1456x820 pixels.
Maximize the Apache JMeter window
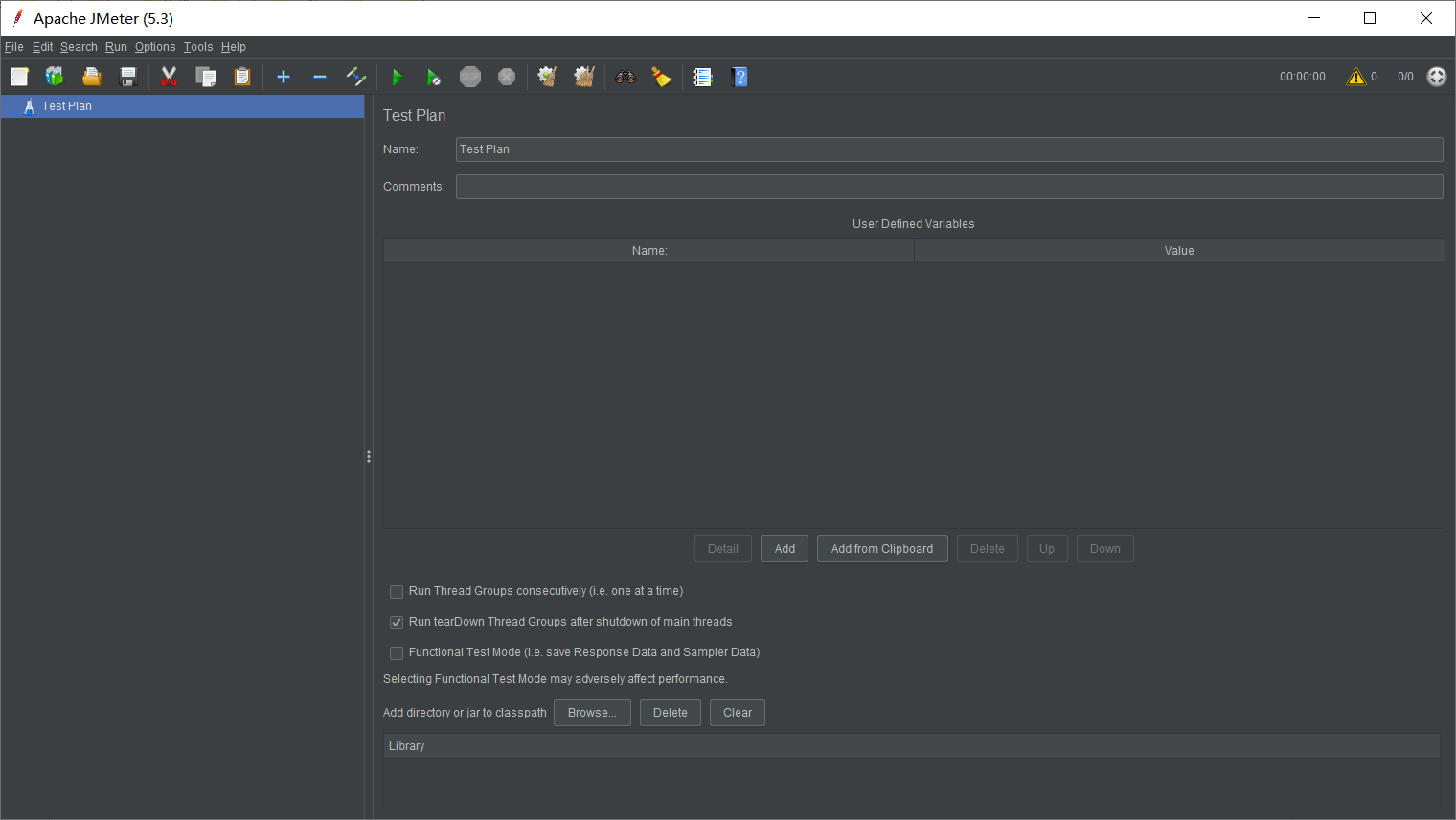coord(1370,18)
